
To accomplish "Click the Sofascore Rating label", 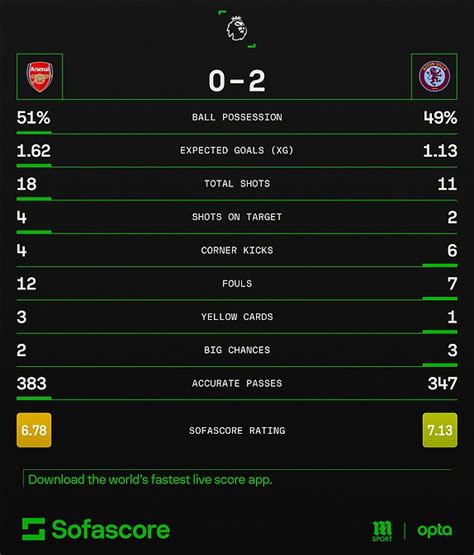I will coord(237,431).
